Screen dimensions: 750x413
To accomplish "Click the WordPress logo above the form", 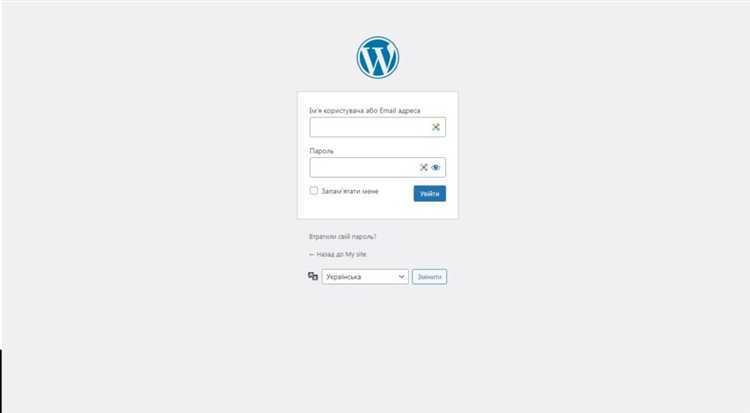I will point(377,57).
